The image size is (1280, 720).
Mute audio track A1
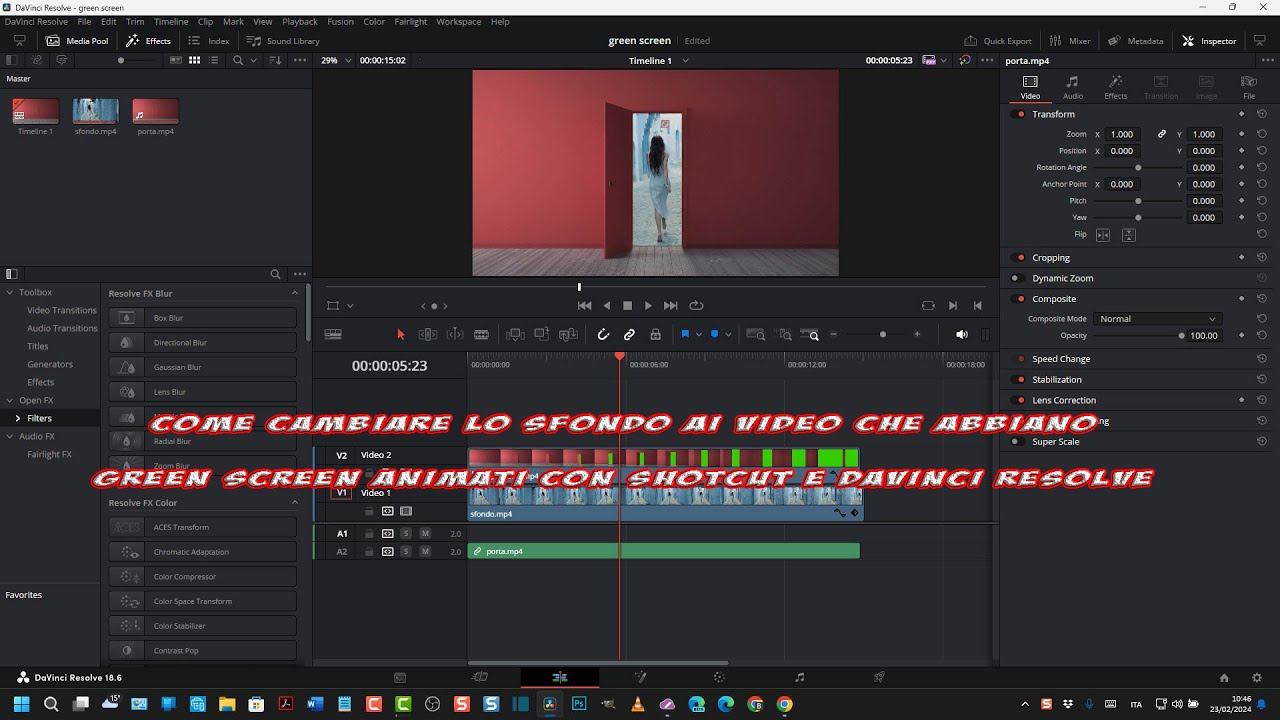coord(425,533)
